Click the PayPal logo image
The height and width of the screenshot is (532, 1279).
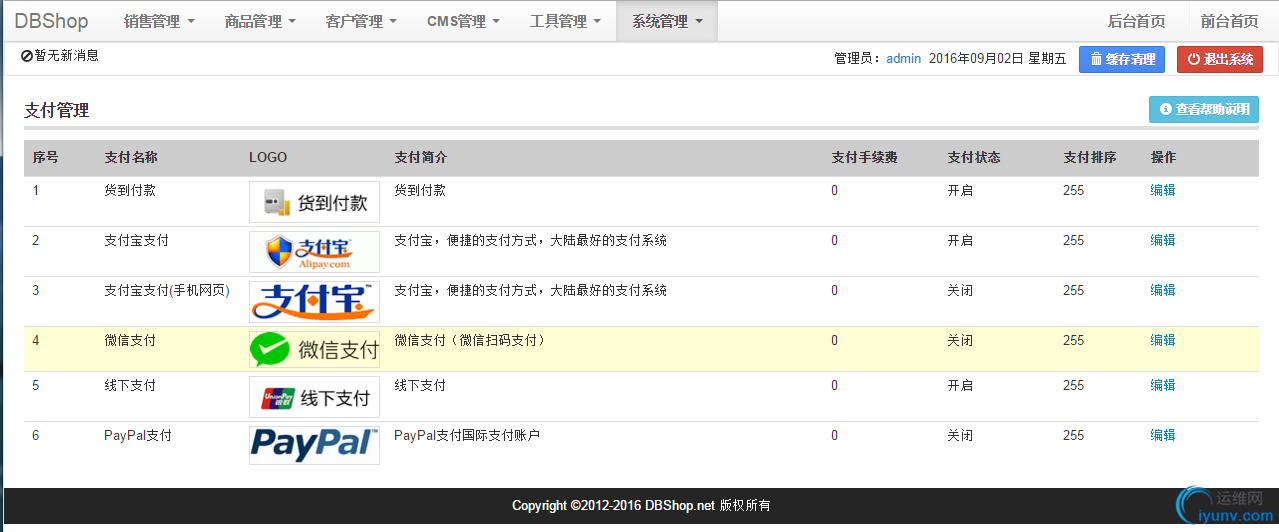click(314, 445)
